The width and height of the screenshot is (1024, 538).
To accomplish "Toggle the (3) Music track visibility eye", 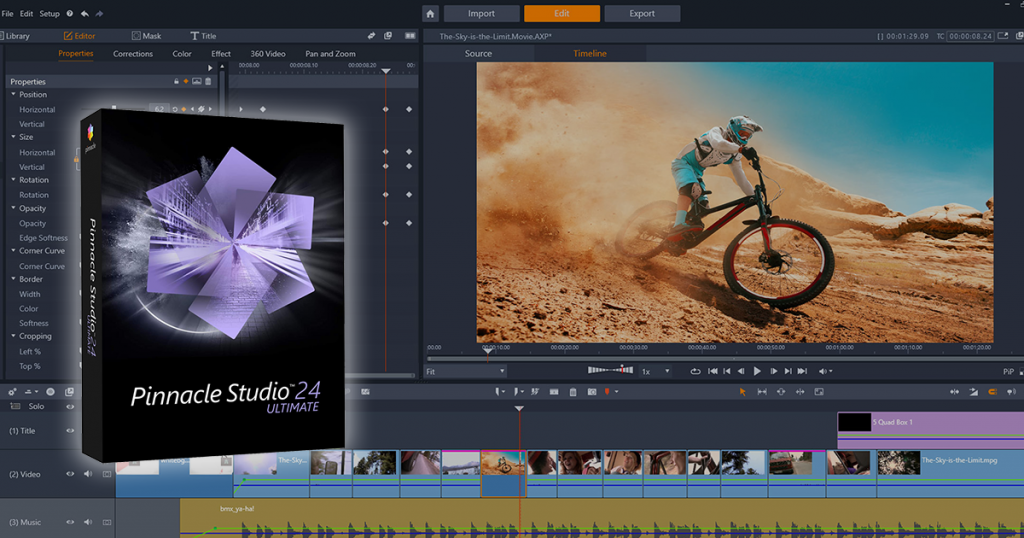I will point(70,522).
